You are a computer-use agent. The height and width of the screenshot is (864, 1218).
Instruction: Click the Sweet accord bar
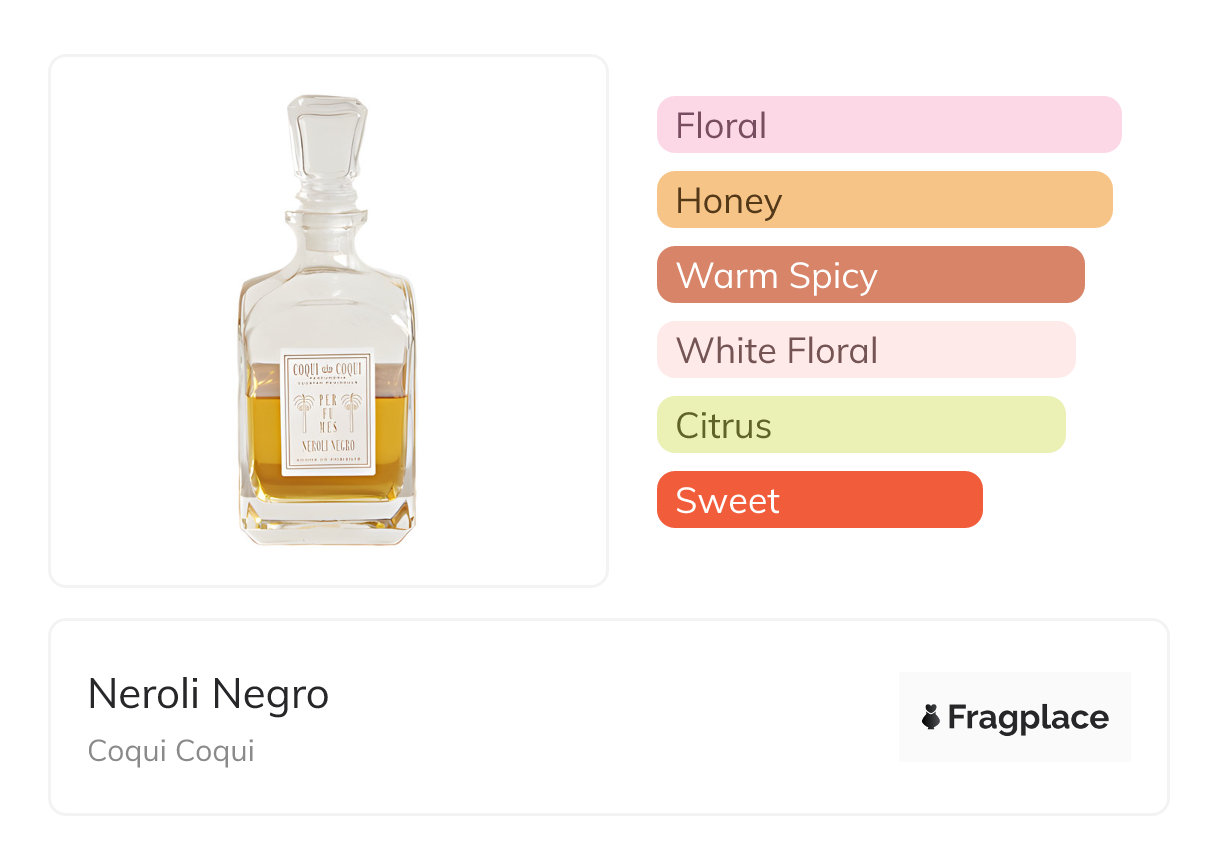click(819, 500)
